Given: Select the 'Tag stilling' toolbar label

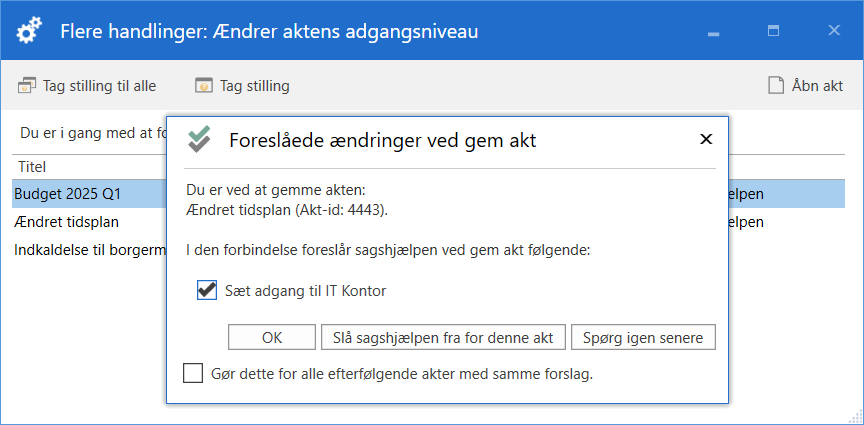Looking at the screenshot, I should [255, 86].
